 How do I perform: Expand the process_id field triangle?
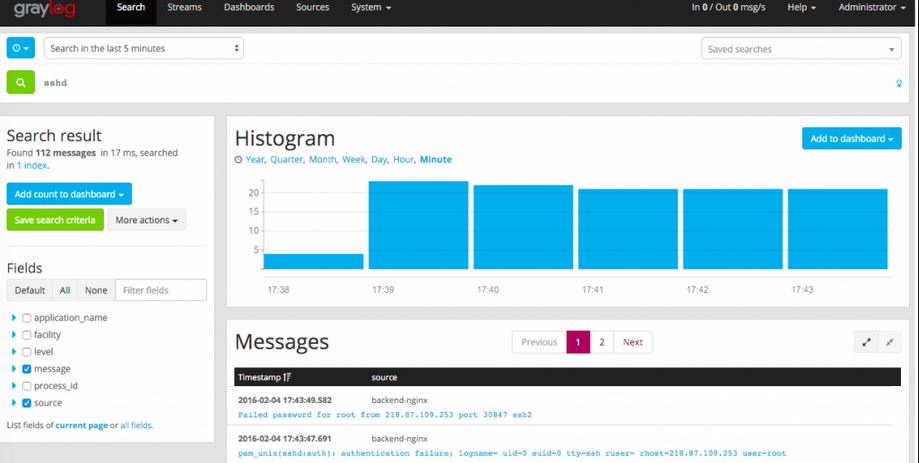(x=13, y=385)
